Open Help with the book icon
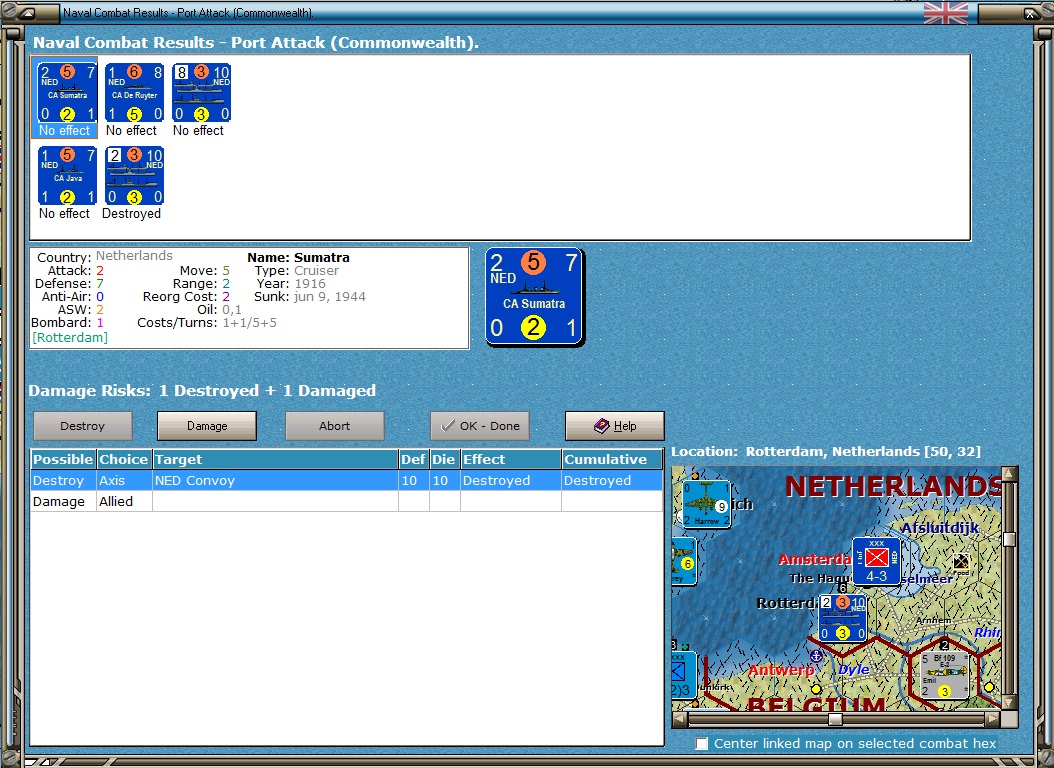This screenshot has width=1054, height=768. pyautogui.click(x=614, y=426)
